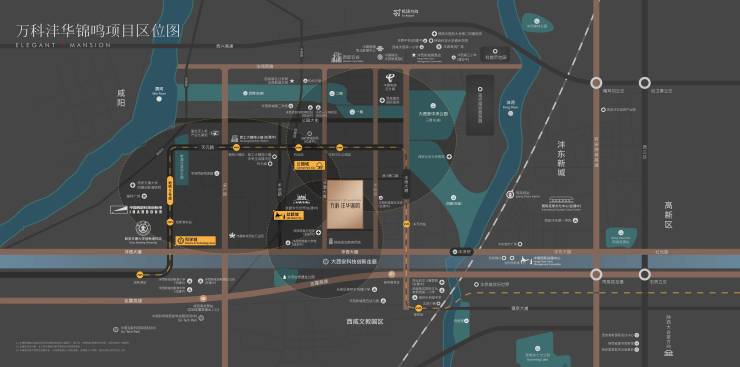The height and width of the screenshot is (367, 740).
Task: Click the skyscraper icon near top center
Action: [x=336, y=57]
